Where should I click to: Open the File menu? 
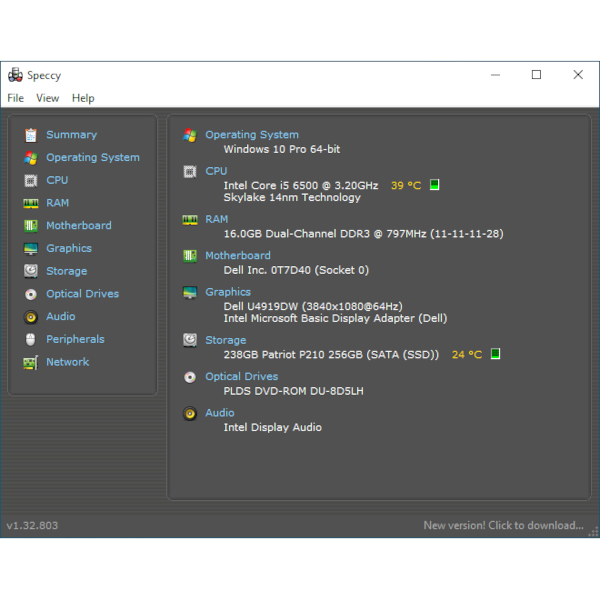pos(16,98)
